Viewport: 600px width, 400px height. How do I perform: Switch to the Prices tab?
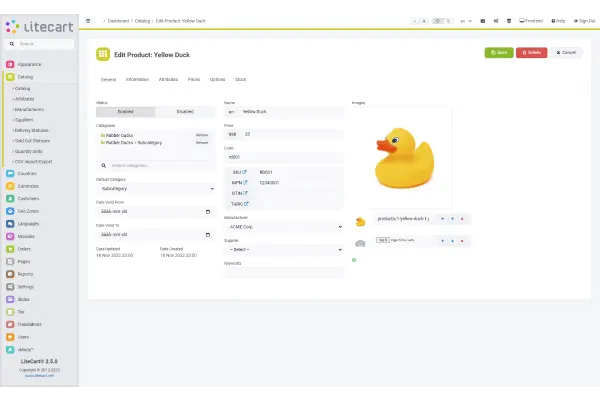pos(193,78)
